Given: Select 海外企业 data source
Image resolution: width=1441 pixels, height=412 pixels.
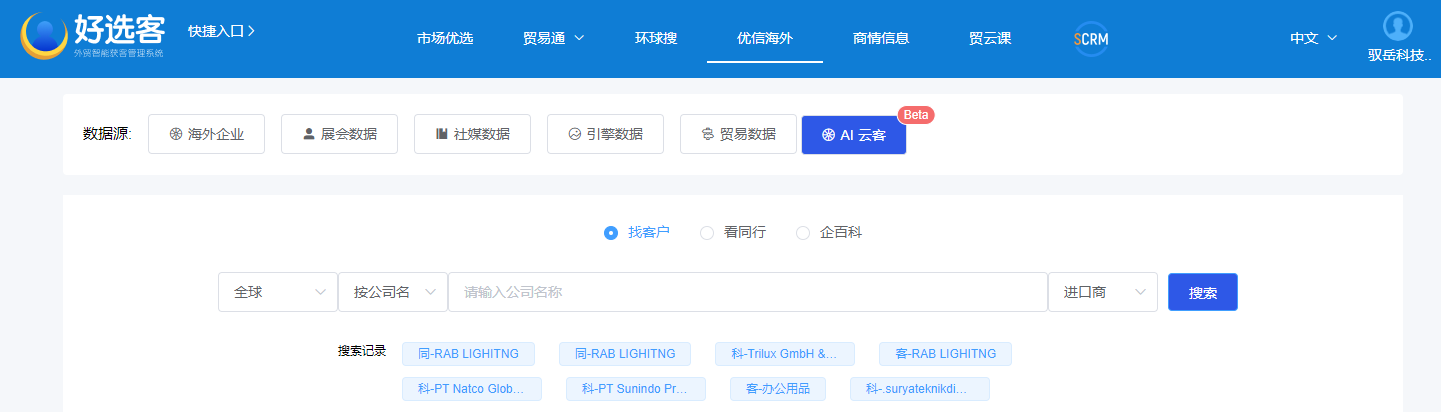Looking at the screenshot, I should coord(206,134).
